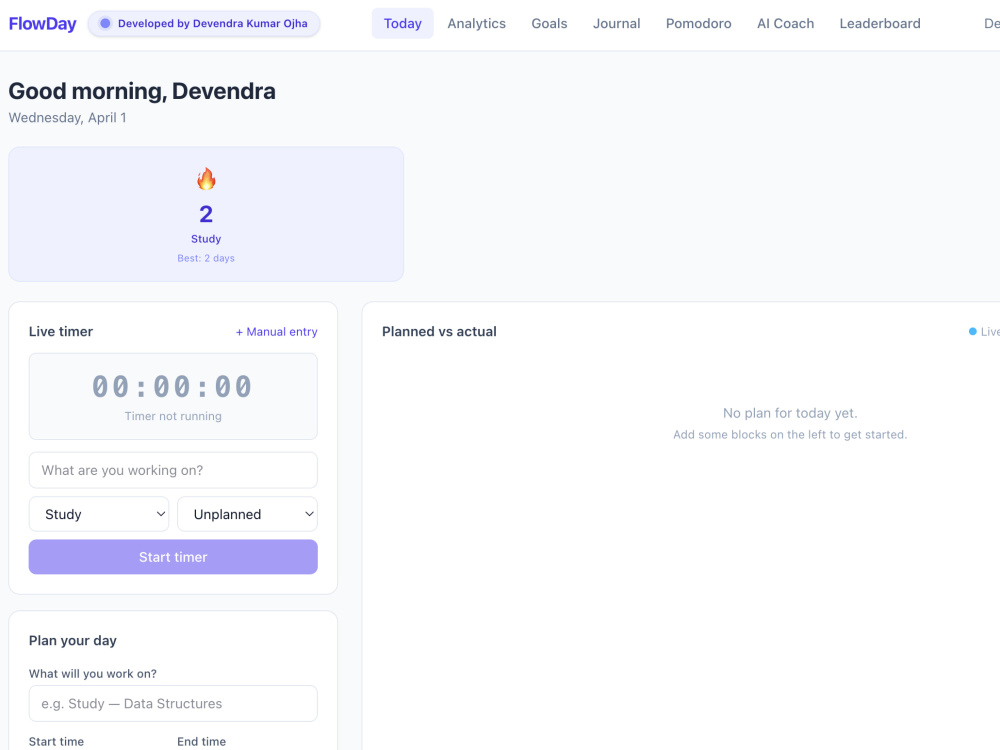The image size is (1000, 750).
Task: Click the Wednesday, April 1 date
Action: click(67, 118)
